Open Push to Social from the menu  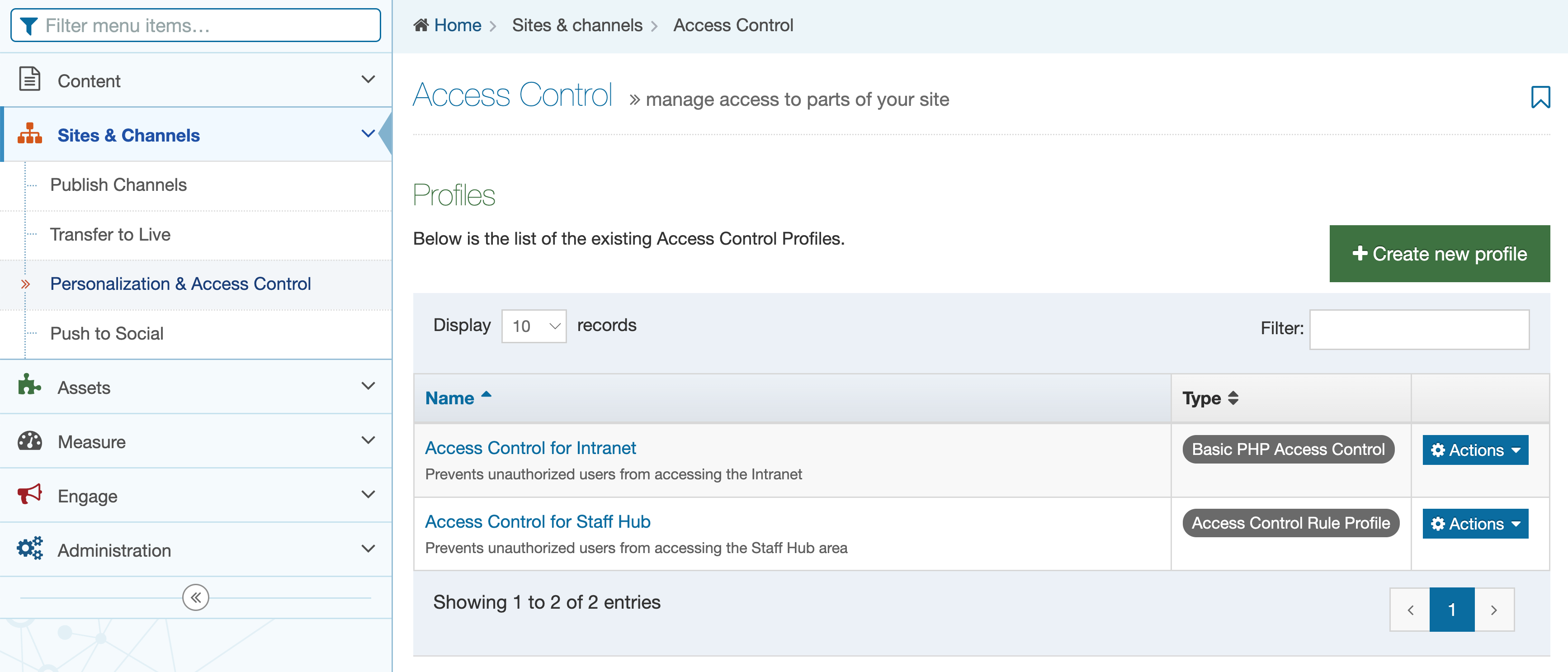pyautogui.click(x=107, y=333)
